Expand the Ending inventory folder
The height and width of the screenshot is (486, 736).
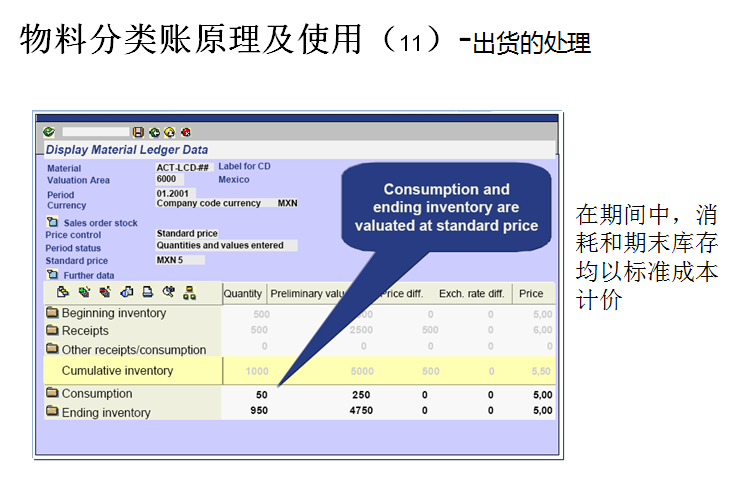pyautogui.click(x=52, y=412)
